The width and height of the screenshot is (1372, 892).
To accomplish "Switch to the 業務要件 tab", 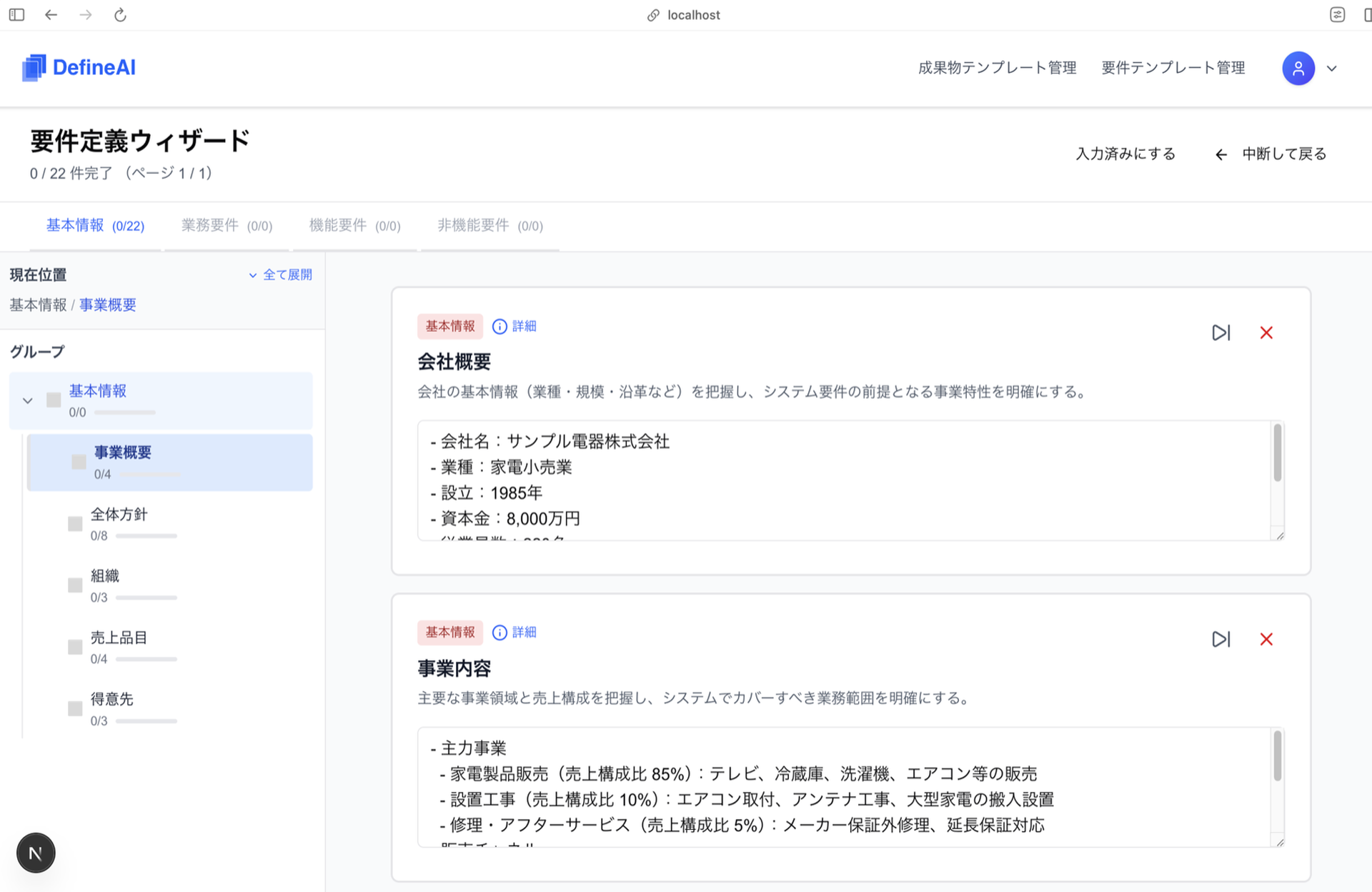I will [226, 225].
